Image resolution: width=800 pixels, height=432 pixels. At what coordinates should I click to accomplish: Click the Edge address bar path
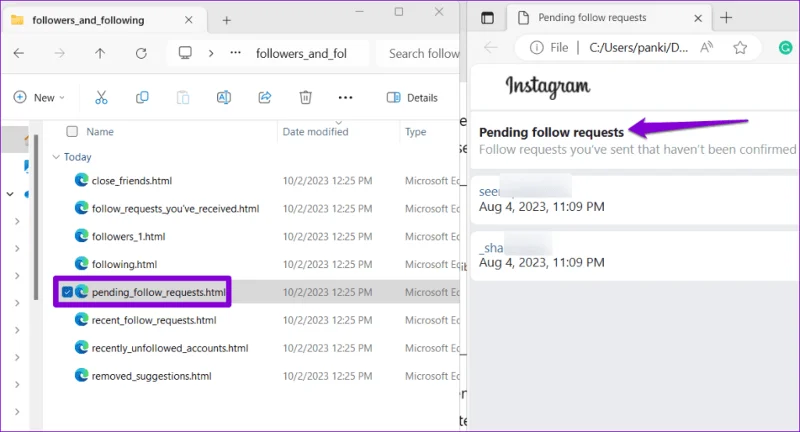(639, 47)
